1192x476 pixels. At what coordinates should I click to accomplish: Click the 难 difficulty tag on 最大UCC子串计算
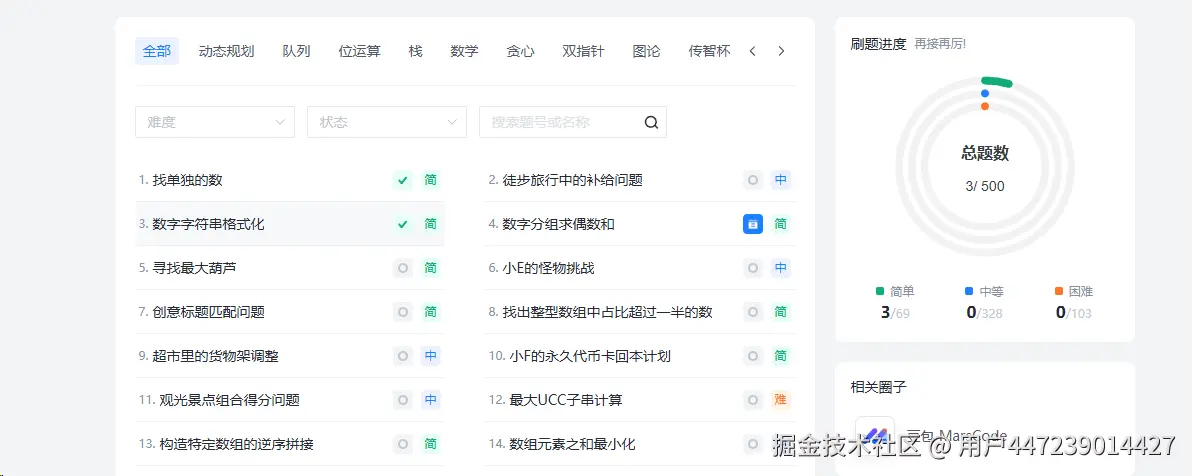(x=781, y=400)
